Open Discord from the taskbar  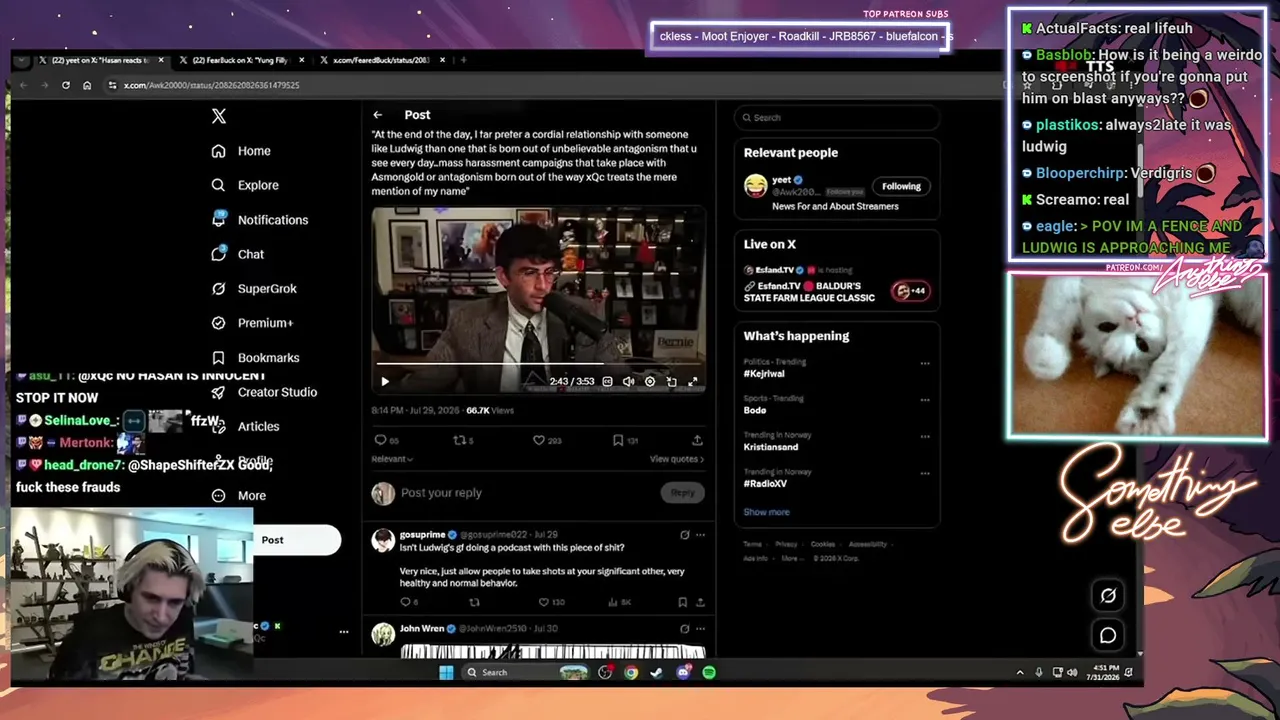(x=683, y=672)
